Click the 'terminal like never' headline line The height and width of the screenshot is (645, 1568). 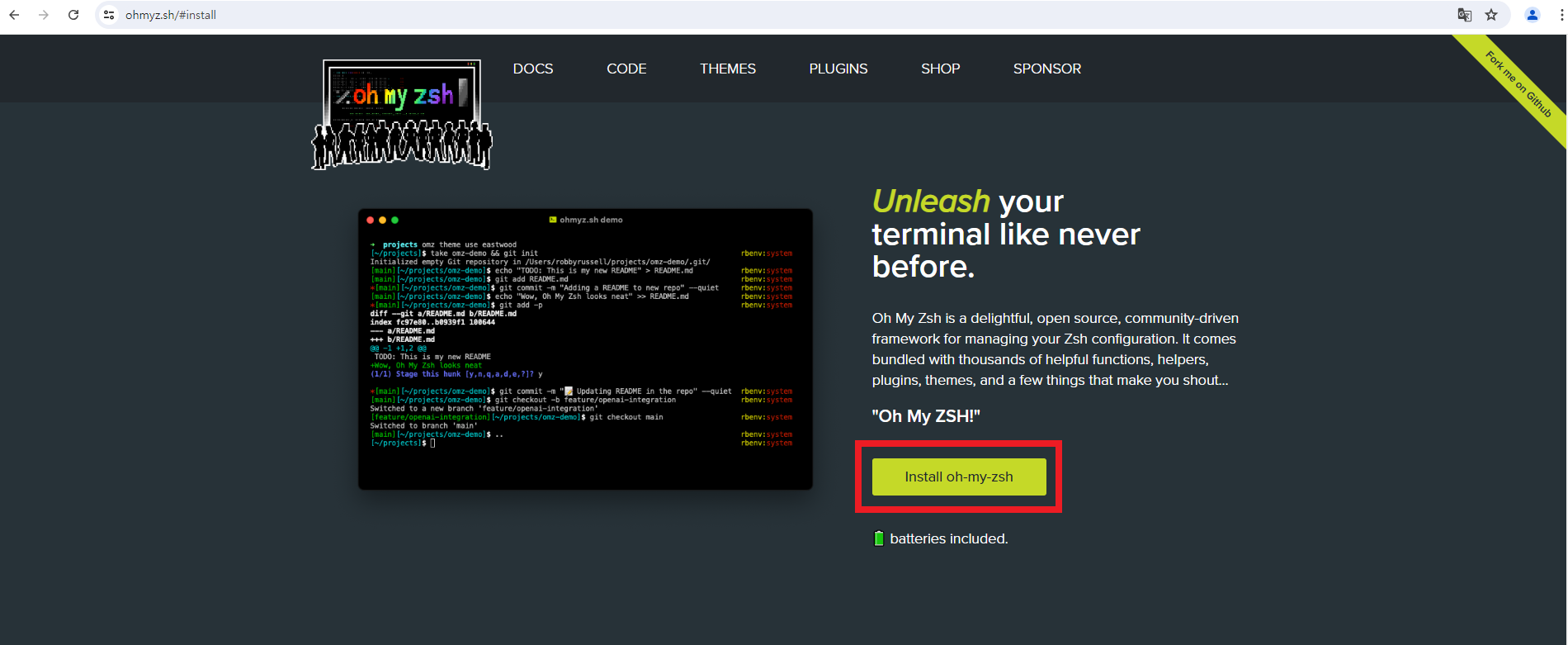(1006, 235)
